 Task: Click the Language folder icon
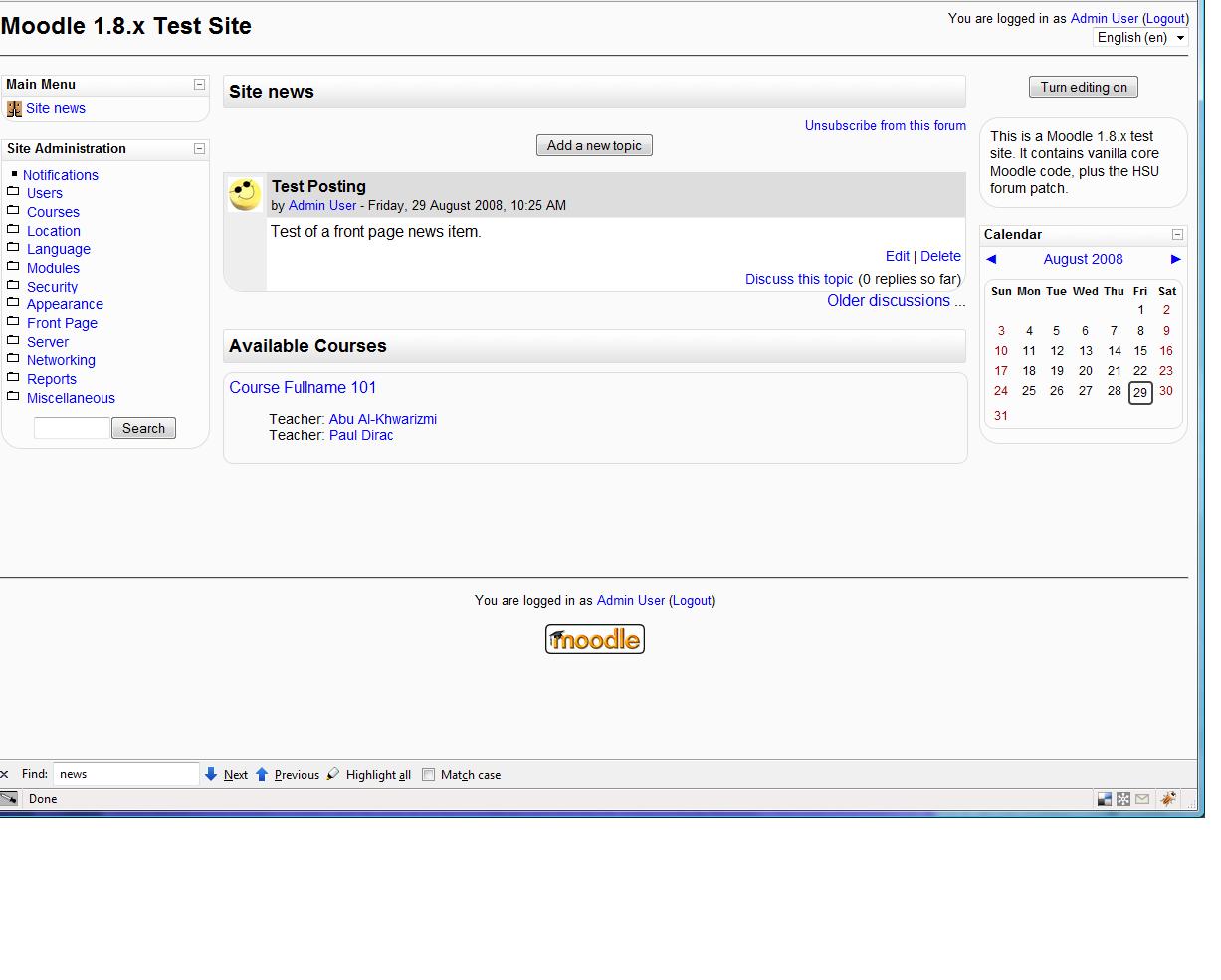point(13,248)
